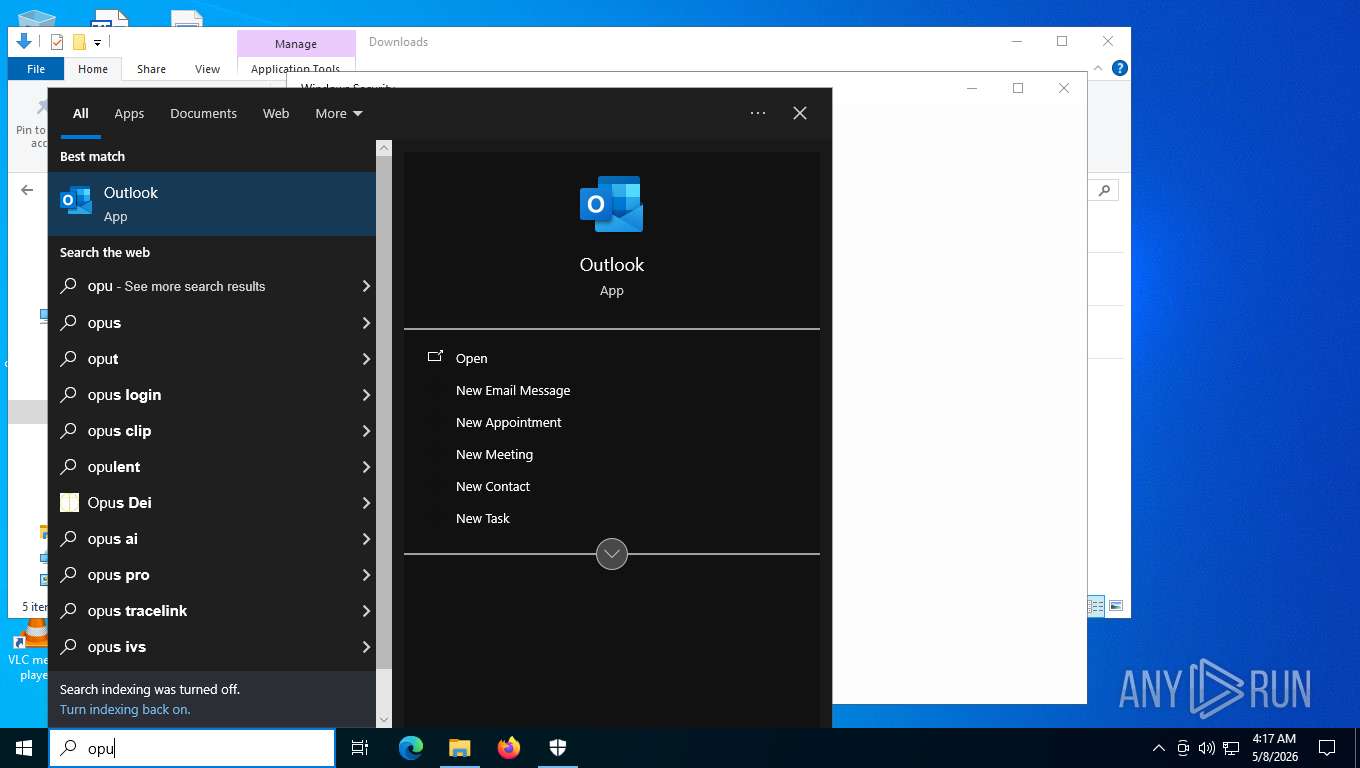Switch Explorer to details view icon
Image resolution: width=1360 pixels, height=768 pixels.
(x=1096, y=606)
